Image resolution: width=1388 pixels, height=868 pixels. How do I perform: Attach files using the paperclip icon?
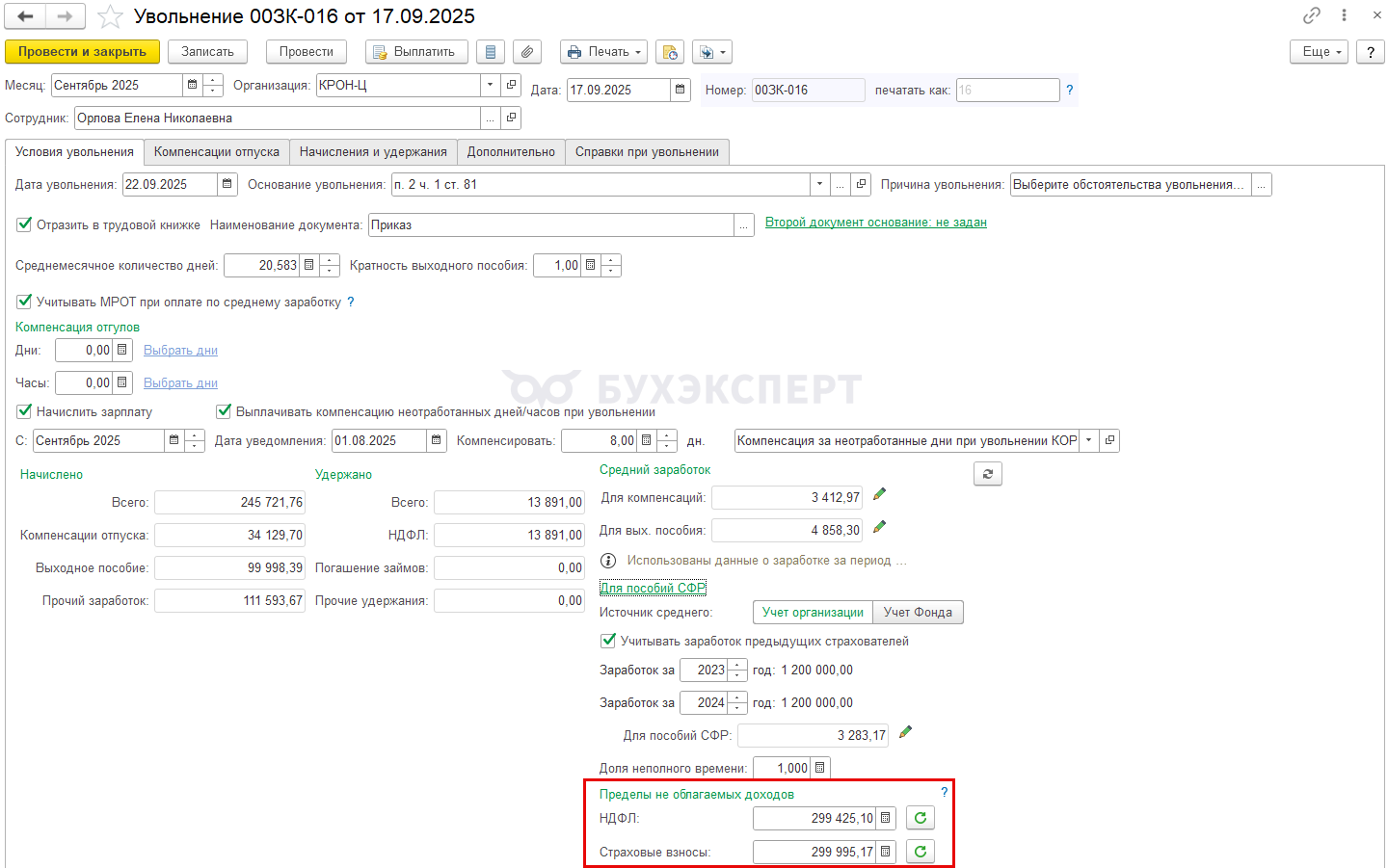[x=526, y=52]
